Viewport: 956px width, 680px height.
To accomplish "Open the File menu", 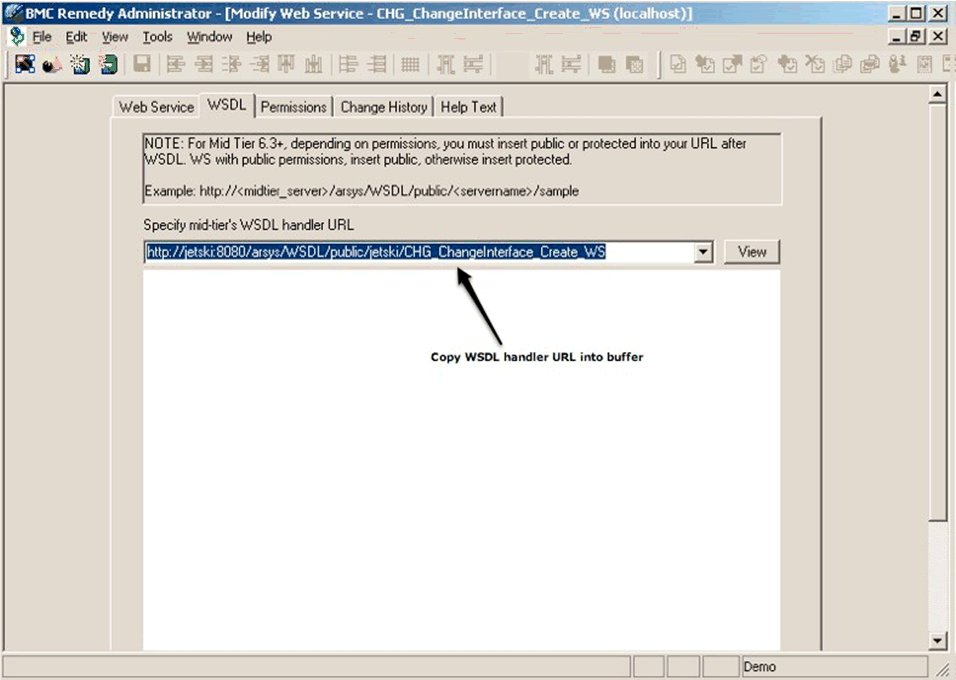I will [41, 37].
